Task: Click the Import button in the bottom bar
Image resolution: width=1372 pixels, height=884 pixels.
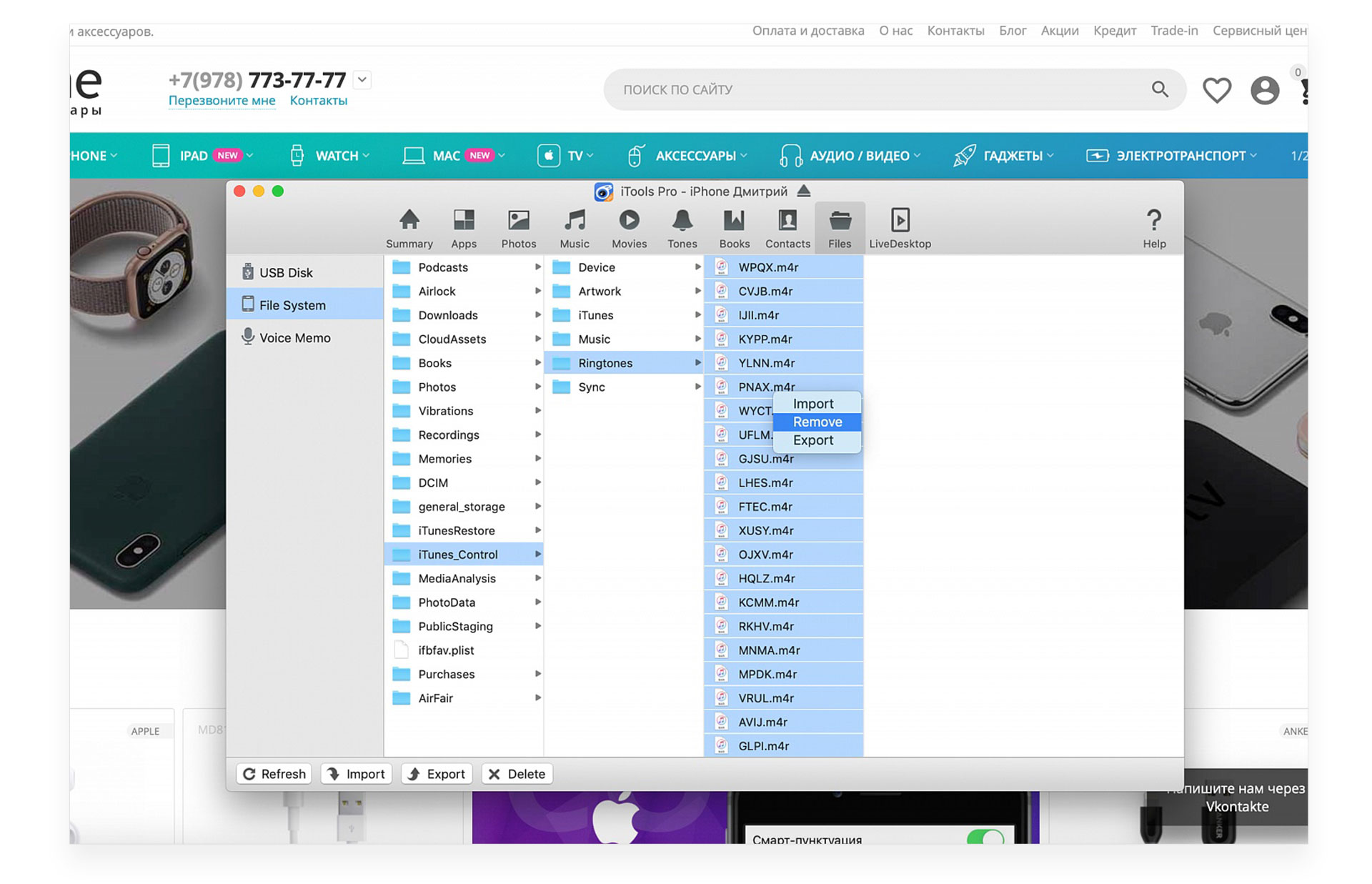Action: pos(357,773)
